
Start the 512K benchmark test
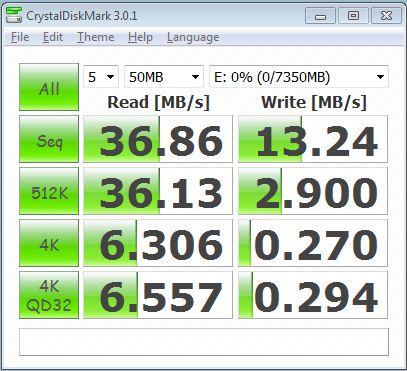49,191
